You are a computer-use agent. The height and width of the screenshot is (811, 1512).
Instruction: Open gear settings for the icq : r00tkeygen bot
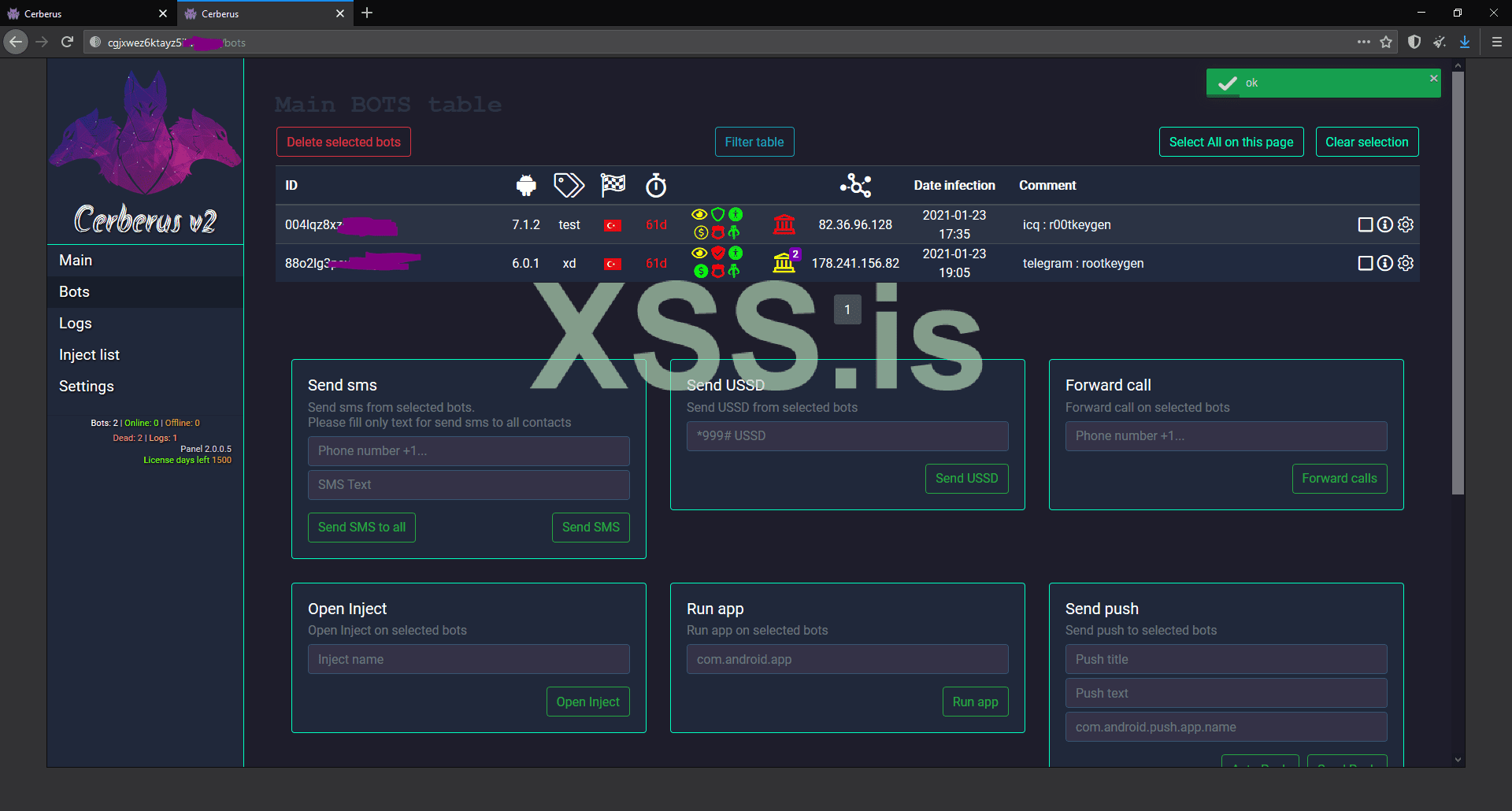tap(1406, 225)
